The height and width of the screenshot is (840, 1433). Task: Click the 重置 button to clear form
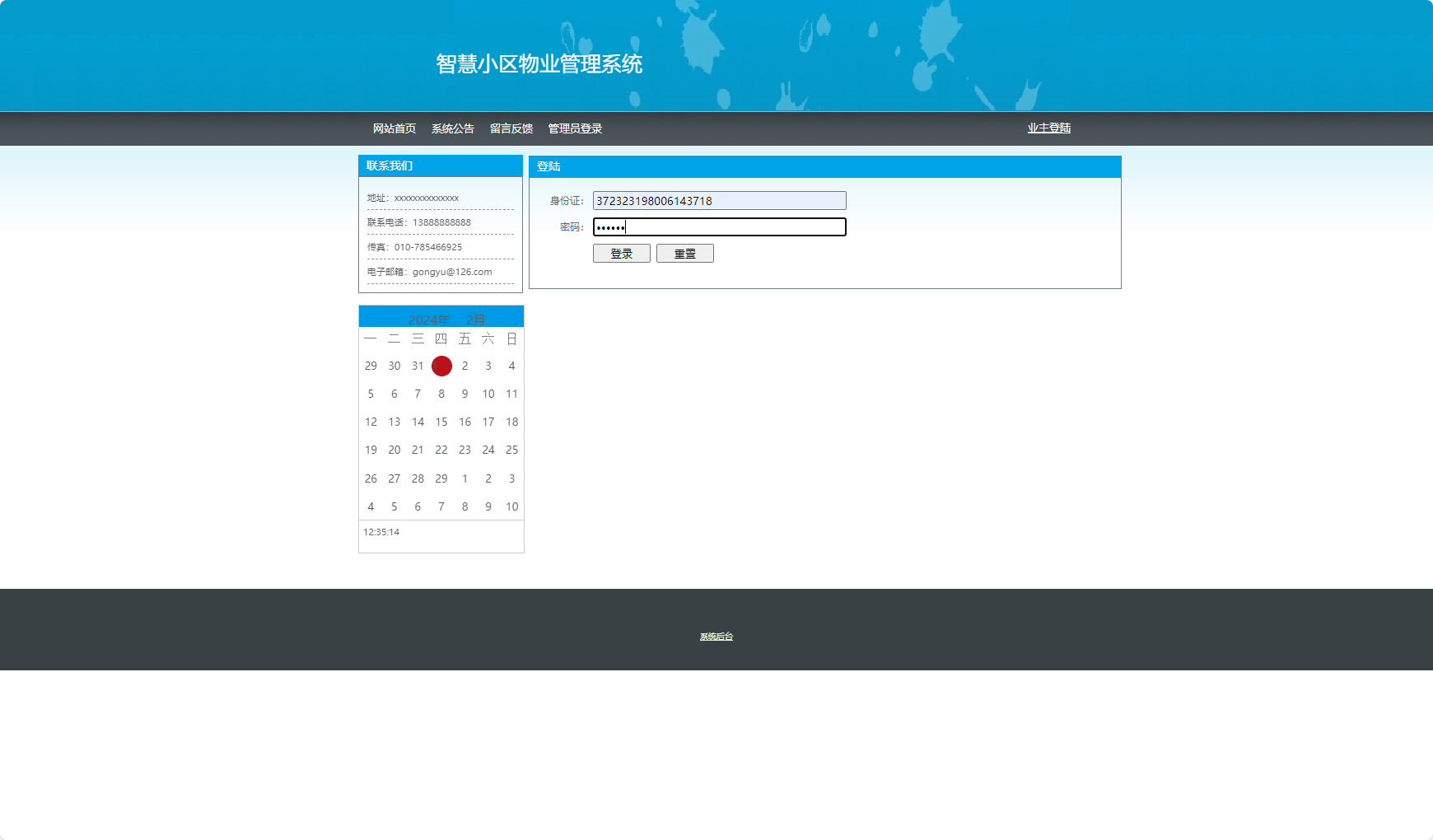pos(685,253)
